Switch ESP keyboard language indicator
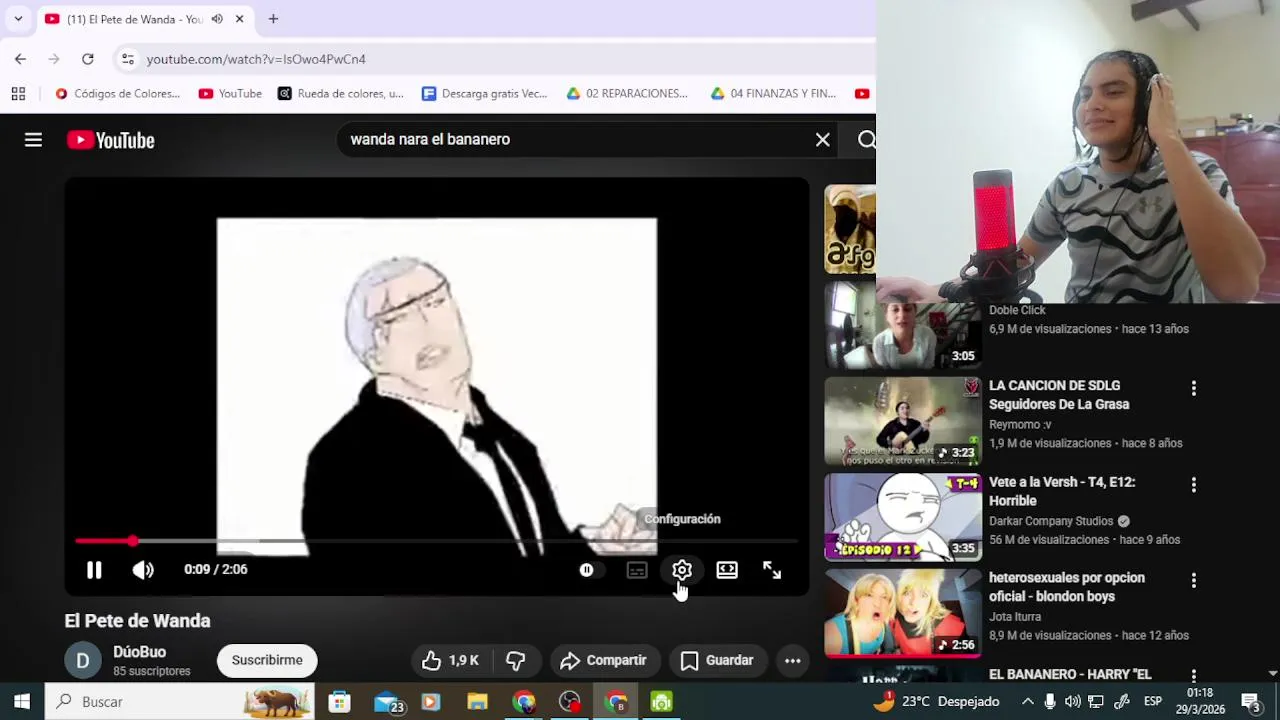The height and width of the screenshot is (720, 1280). pos(1153,702)
